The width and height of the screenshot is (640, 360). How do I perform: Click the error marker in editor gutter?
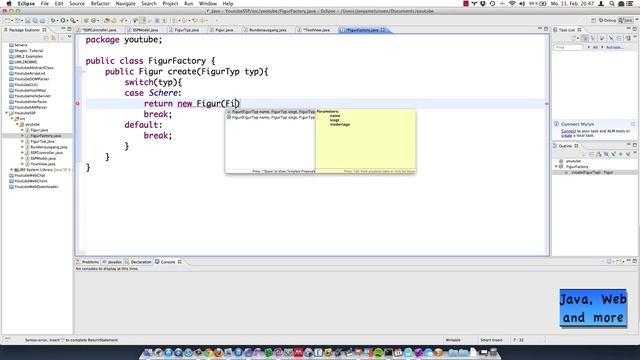(78, 104)
